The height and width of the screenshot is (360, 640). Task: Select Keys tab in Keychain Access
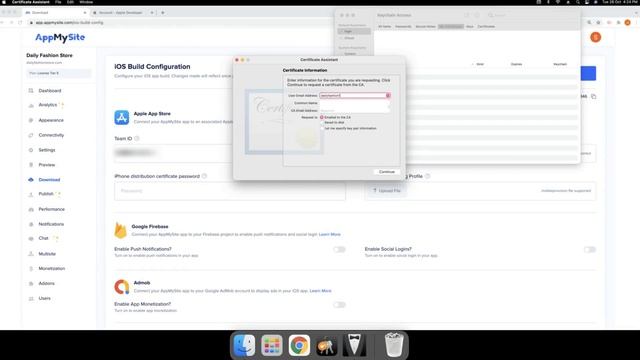click(x=470, y=27)
